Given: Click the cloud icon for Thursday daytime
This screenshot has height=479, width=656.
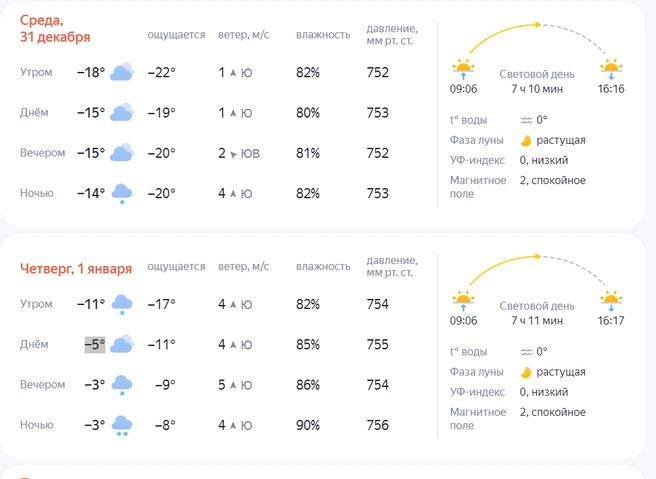Looking at the screenshot, I should pos(122,344).
